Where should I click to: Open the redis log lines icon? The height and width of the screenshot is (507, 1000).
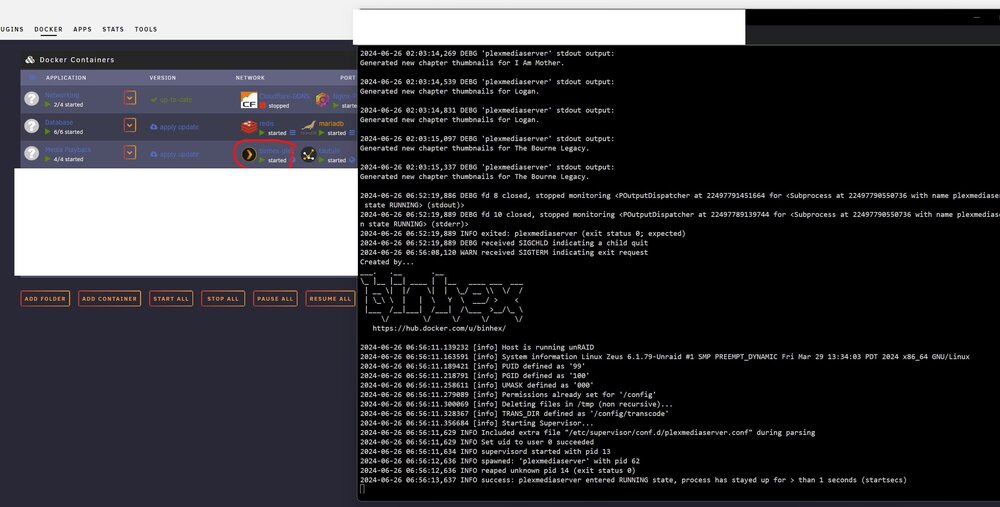293,133
